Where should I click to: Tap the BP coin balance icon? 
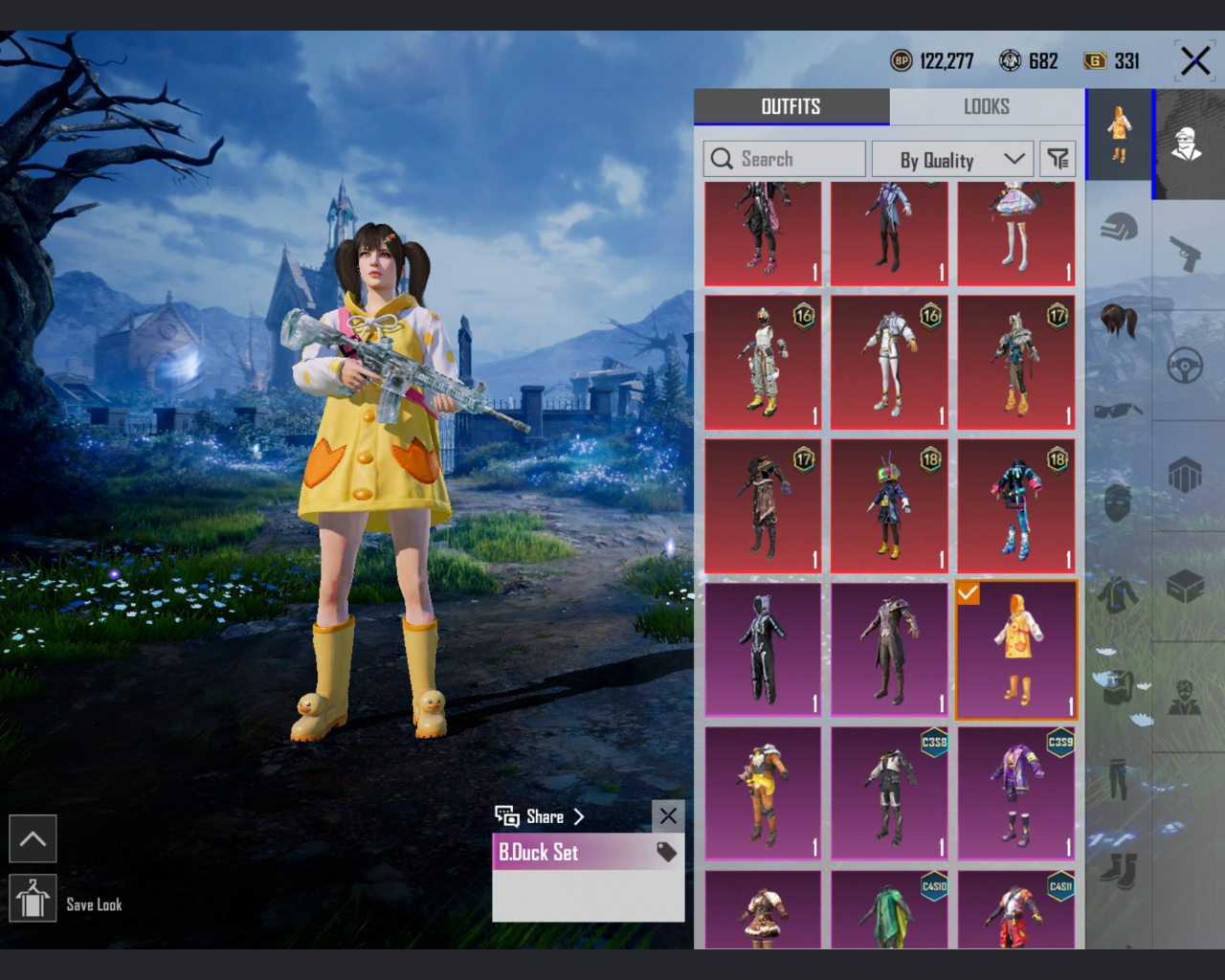(x=901, y=61)
